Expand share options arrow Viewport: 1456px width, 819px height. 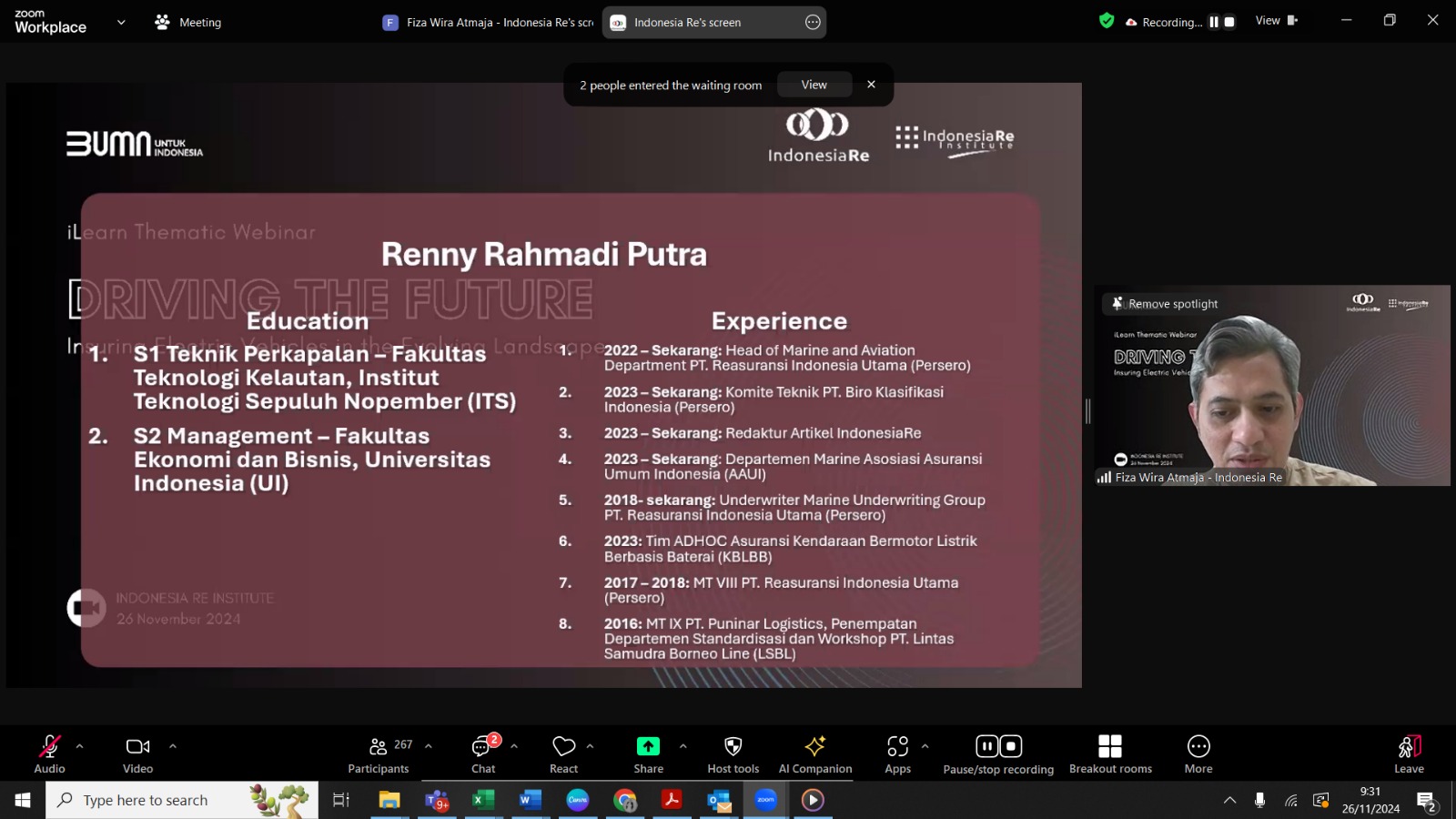[682, 746]
